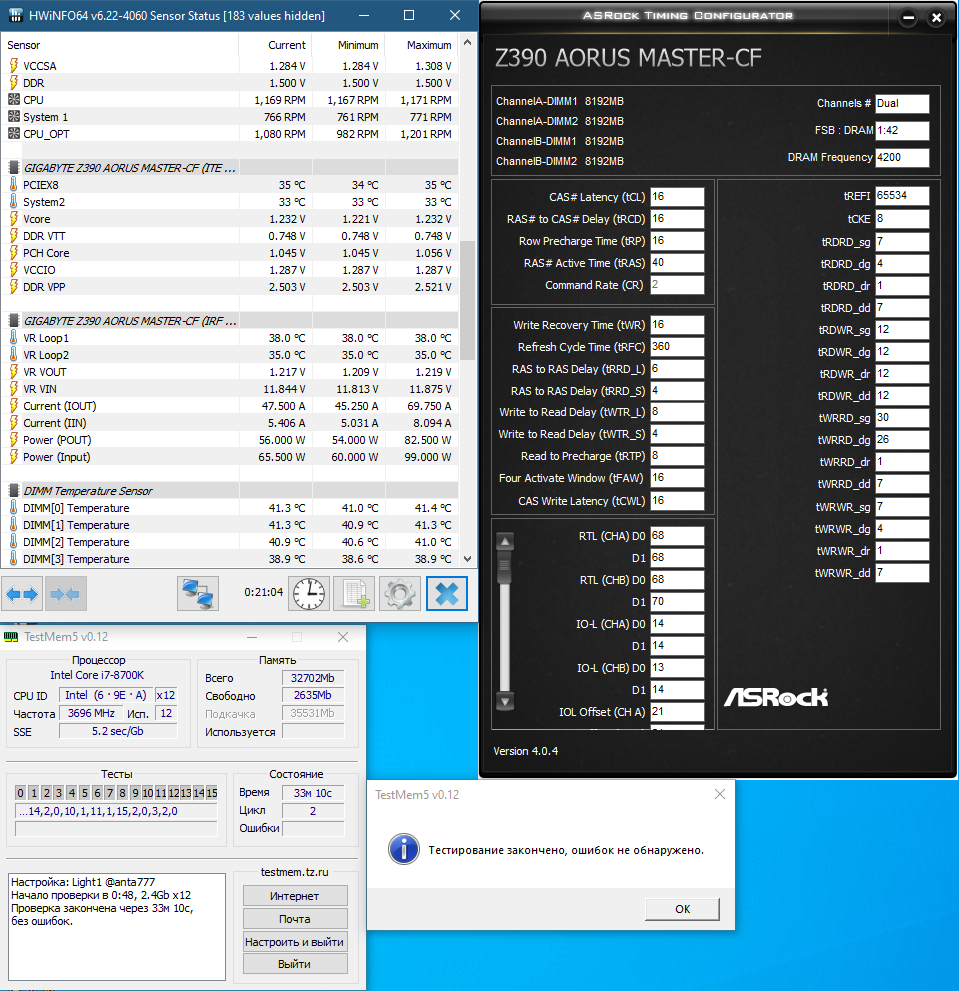Click the TestMem5 app icon in title bar
The width and height of the screenshot is (959, 991).
[x=11, y=636]
